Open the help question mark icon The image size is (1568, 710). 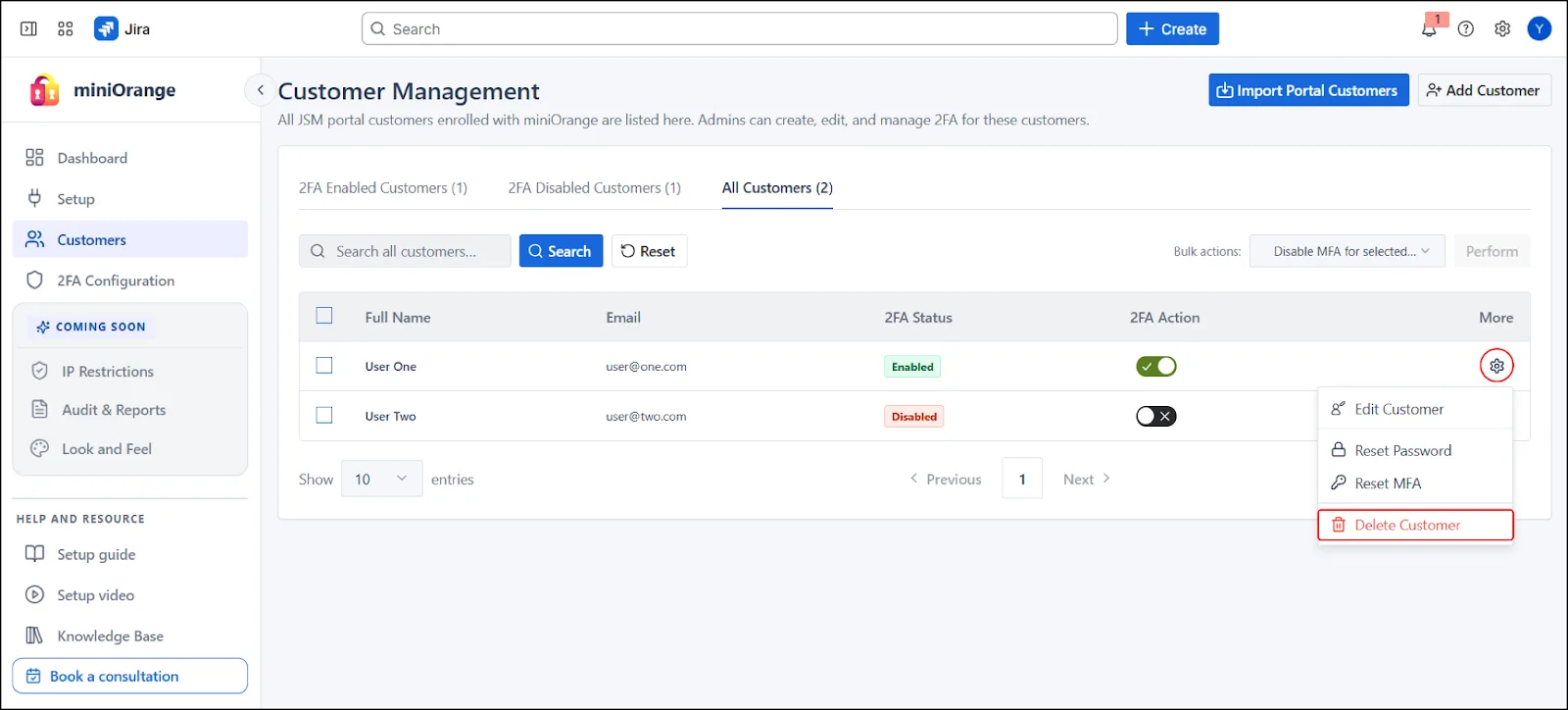pyautogui.click(x=1465, y=29)
